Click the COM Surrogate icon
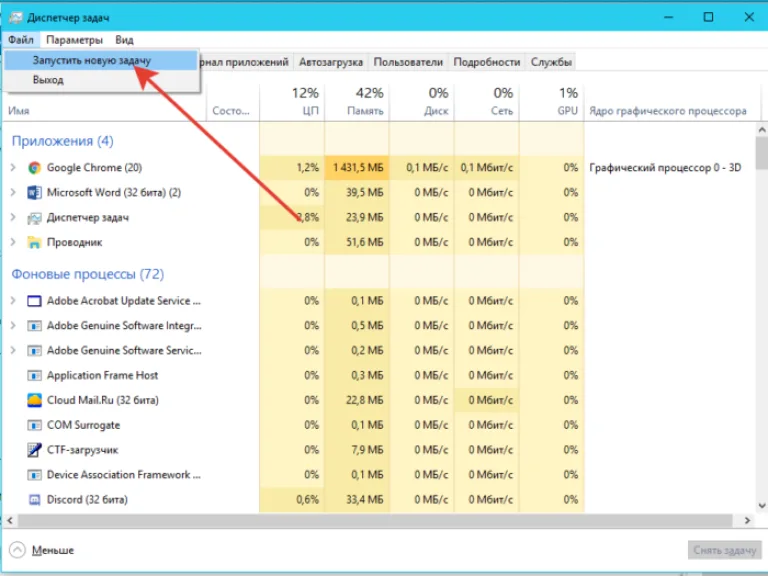768x576 pixels. click(34, 425)
